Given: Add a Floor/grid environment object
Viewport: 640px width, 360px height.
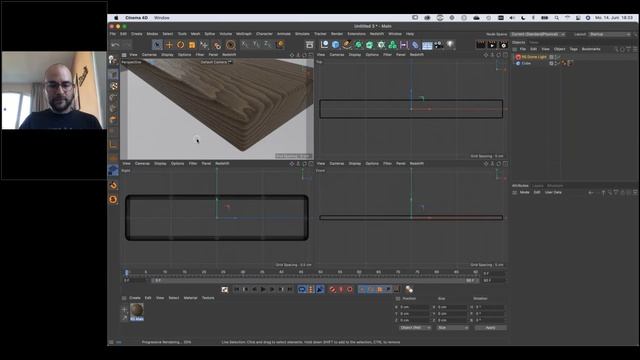Looking at the screenshot, I should pyautogui.click(x=427, y=45).
